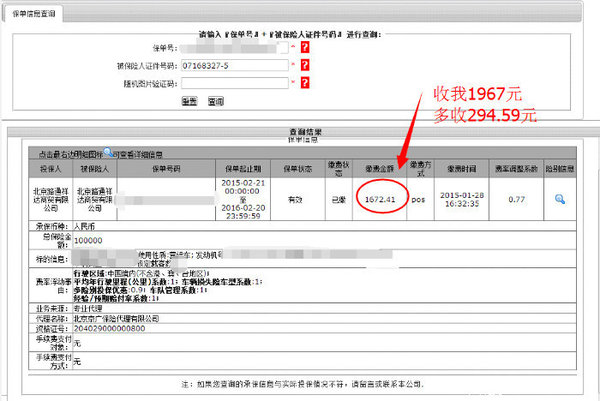Click magnifier icon in 险别信息 column
The height and width of the screenshot is (401, 600).
tap(560, 200)
